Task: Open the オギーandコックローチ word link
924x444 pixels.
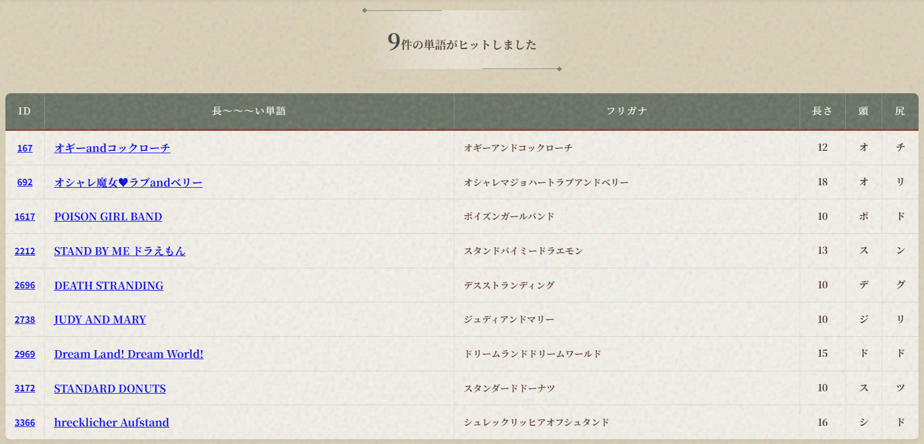Action: pos(112,148)
